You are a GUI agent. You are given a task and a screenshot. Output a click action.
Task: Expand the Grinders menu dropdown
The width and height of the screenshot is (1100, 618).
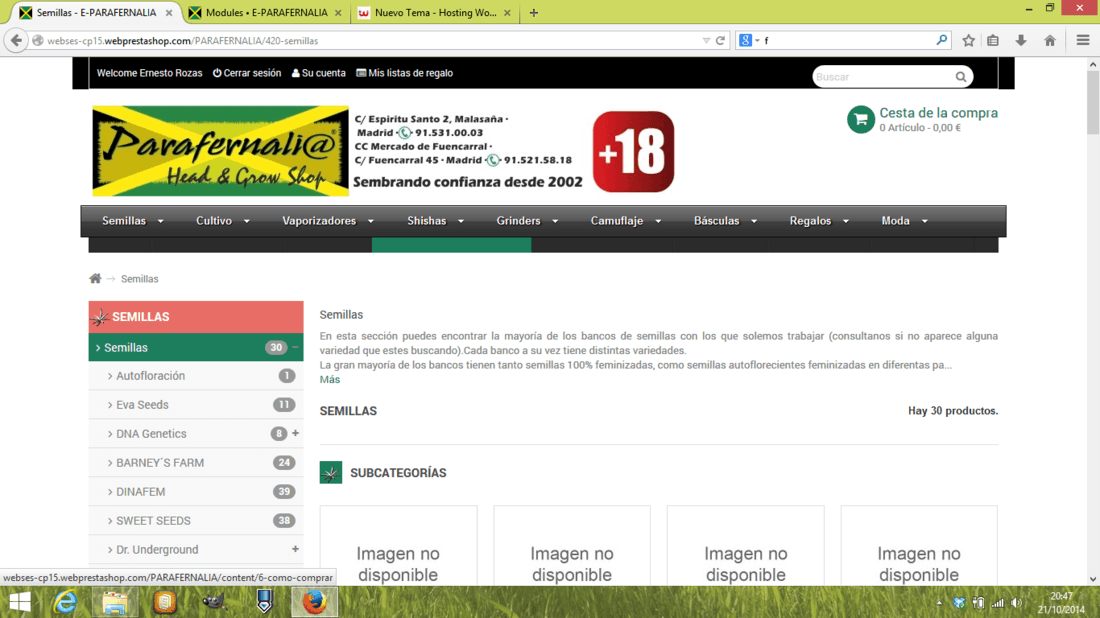click(555, 221)
